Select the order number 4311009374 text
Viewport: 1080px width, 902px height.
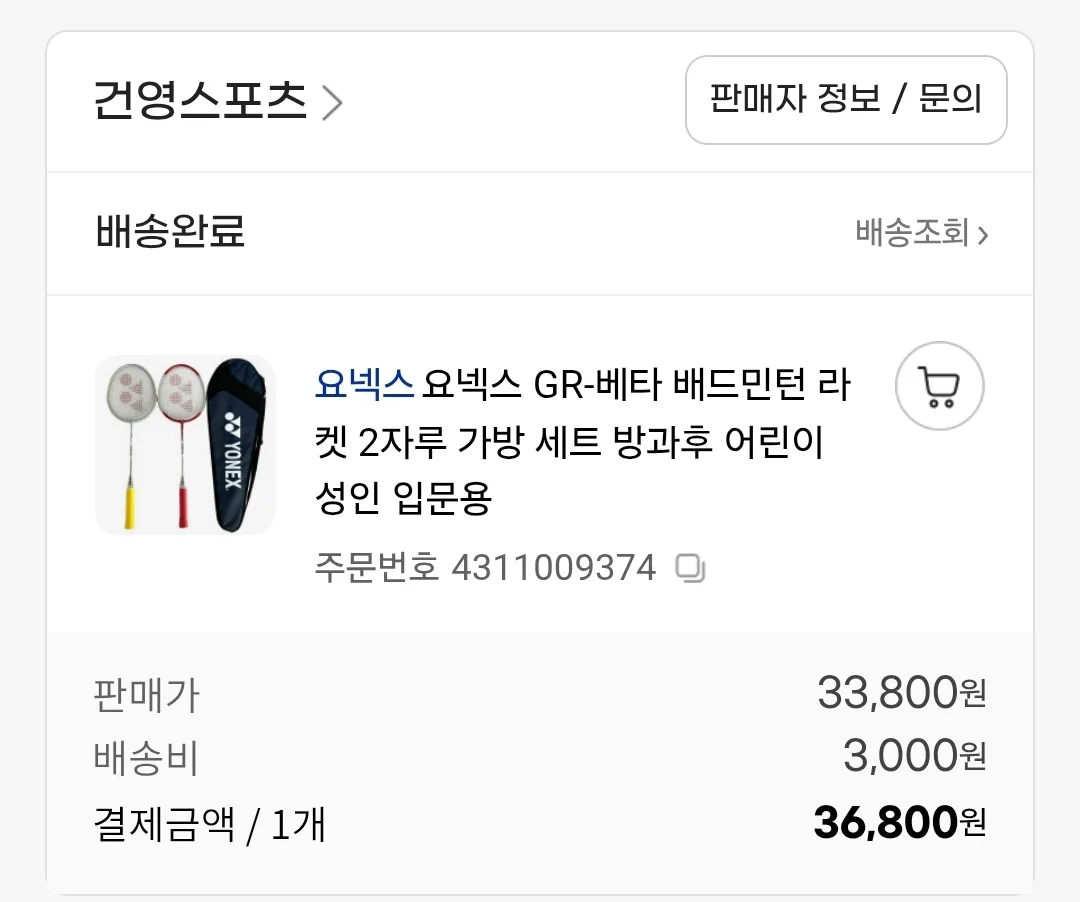click(553, 568)
